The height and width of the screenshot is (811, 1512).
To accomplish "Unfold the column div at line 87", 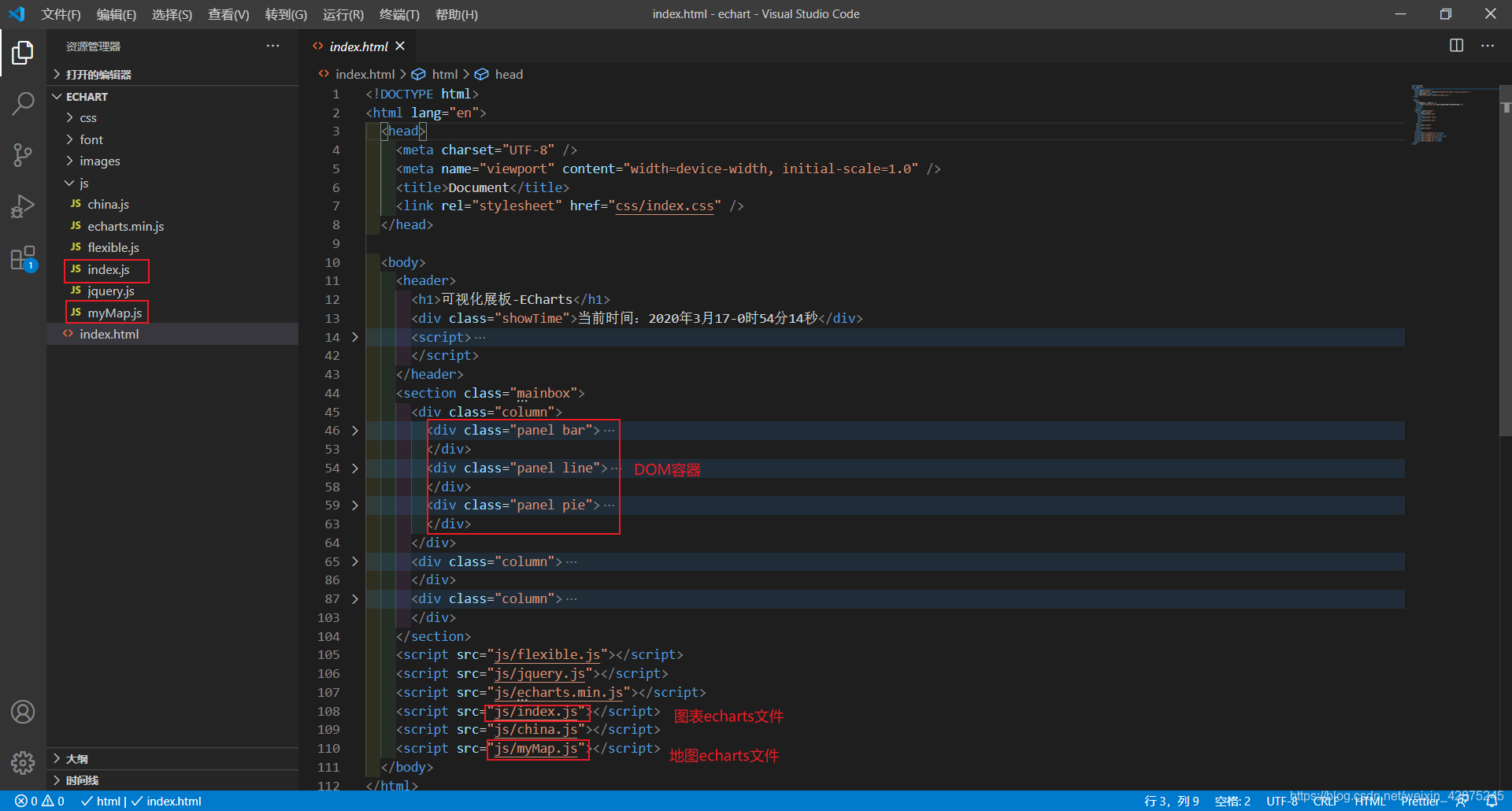I will (355, 599).
